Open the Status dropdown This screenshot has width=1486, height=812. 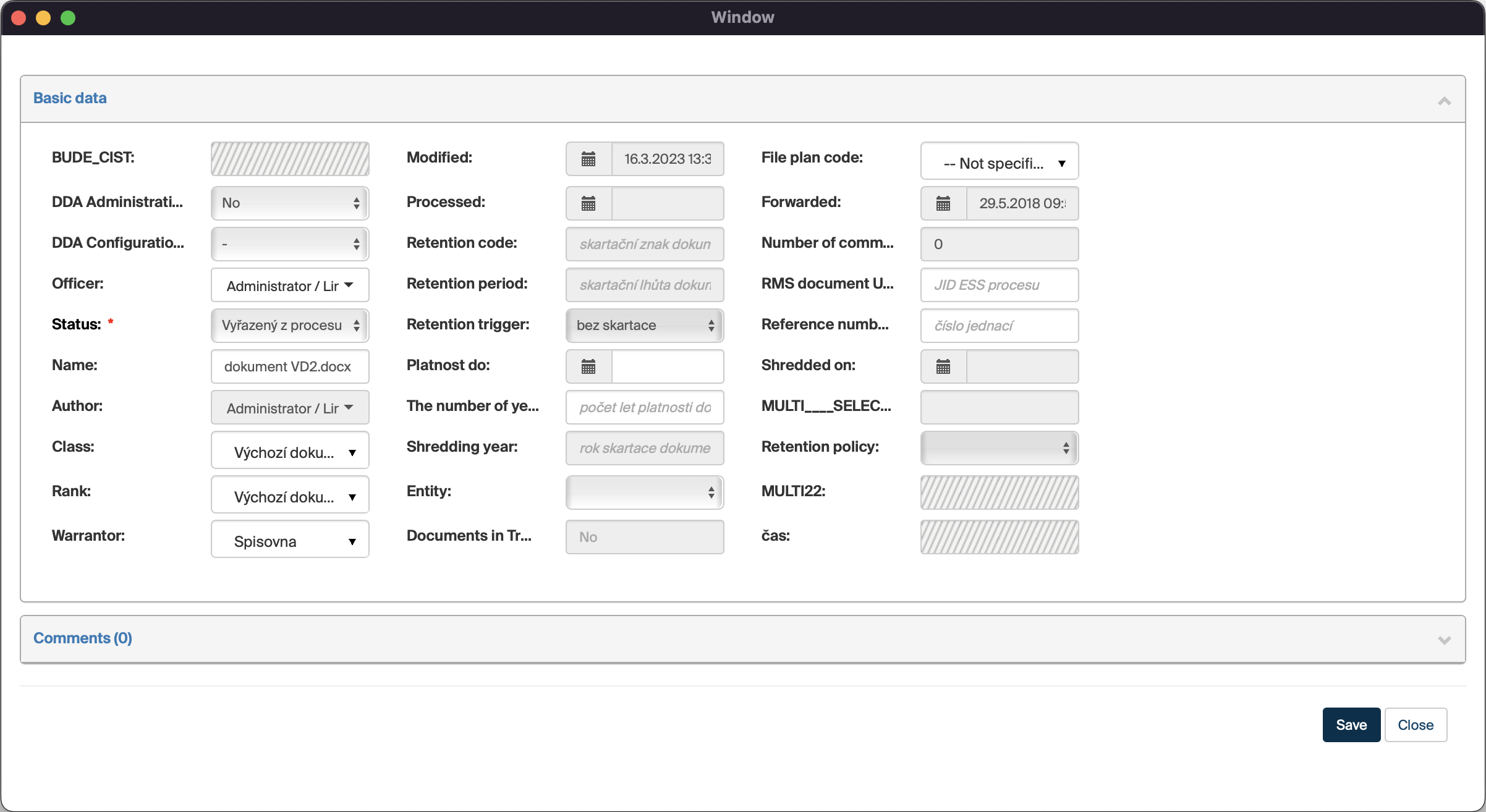pos(289,326)
